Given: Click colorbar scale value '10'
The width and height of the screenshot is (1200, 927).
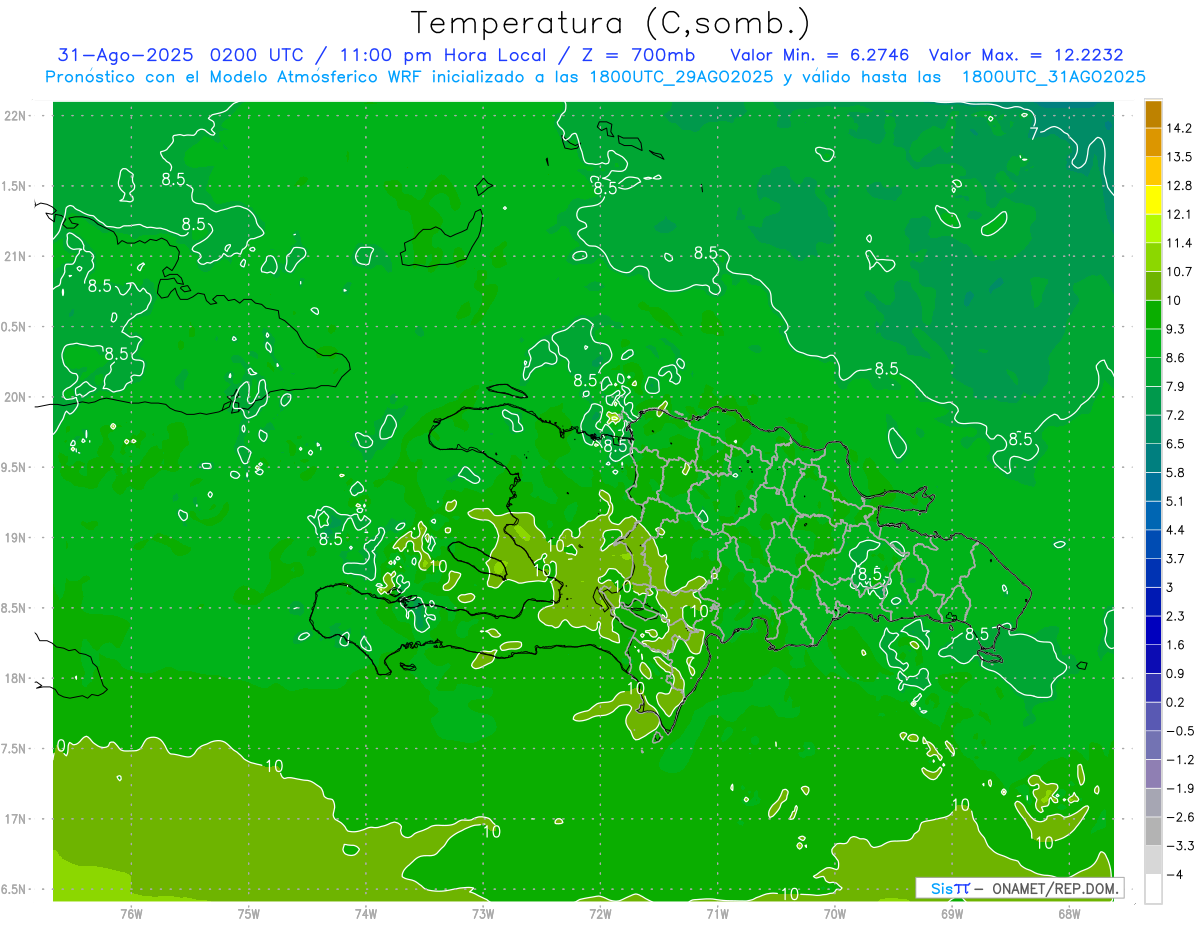Looking at the screenshot, I should tap(1175, 300).
